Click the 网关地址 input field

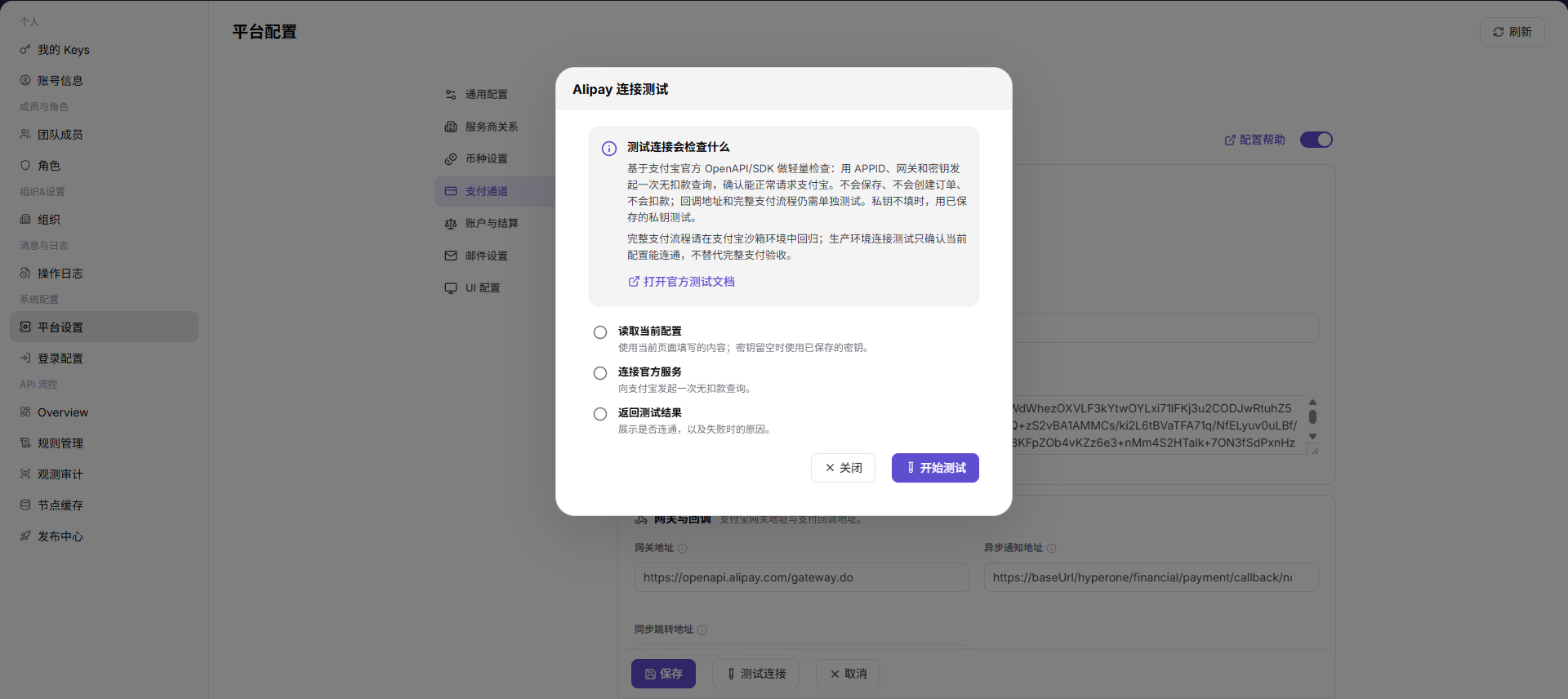click(802, 577)
